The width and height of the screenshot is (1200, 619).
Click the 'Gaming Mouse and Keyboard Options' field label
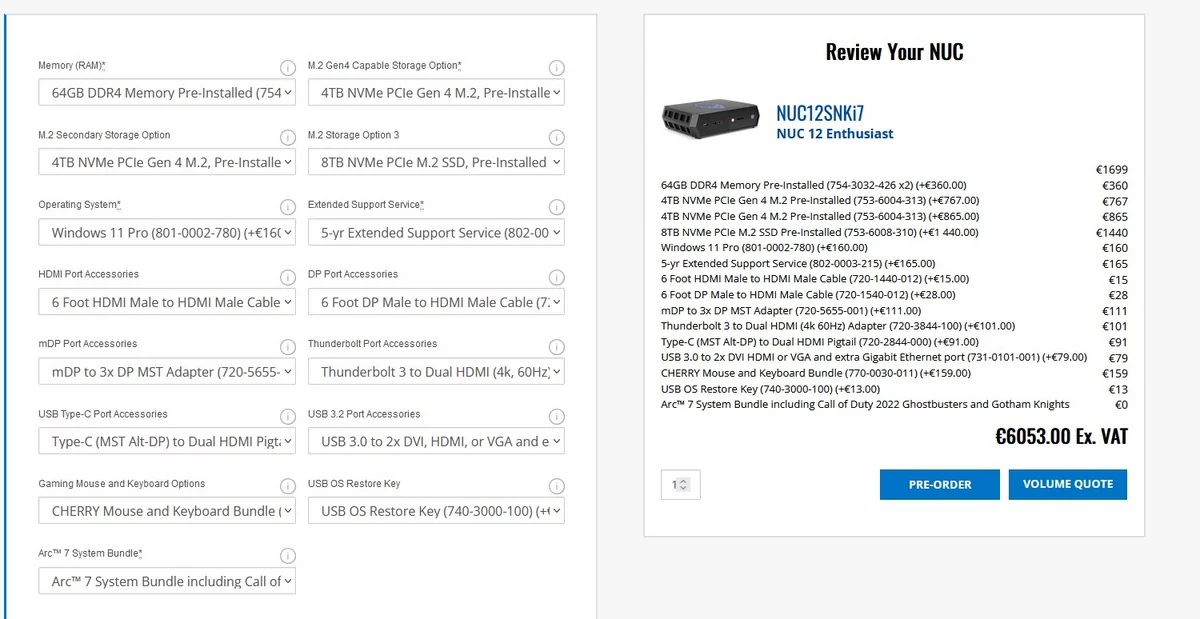[x=122, y=484]
